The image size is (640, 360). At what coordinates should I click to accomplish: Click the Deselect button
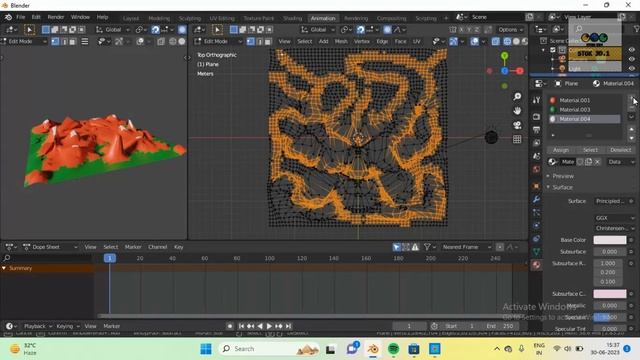(x=620, y=150)
